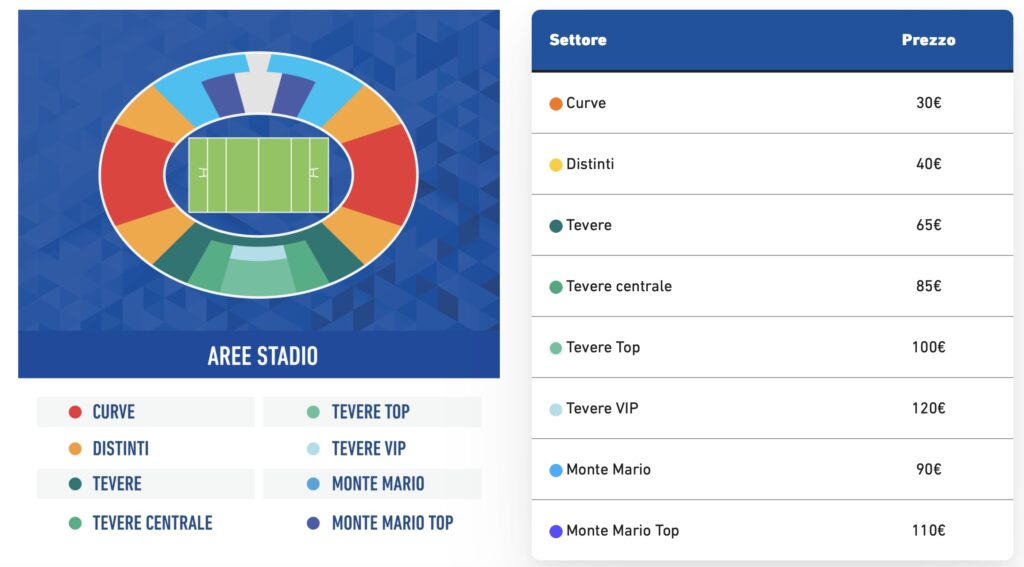Viewport: 1024px width, 567px height.
Task: Select the rugby pitch in stadium map
Action: coord(259,174)
